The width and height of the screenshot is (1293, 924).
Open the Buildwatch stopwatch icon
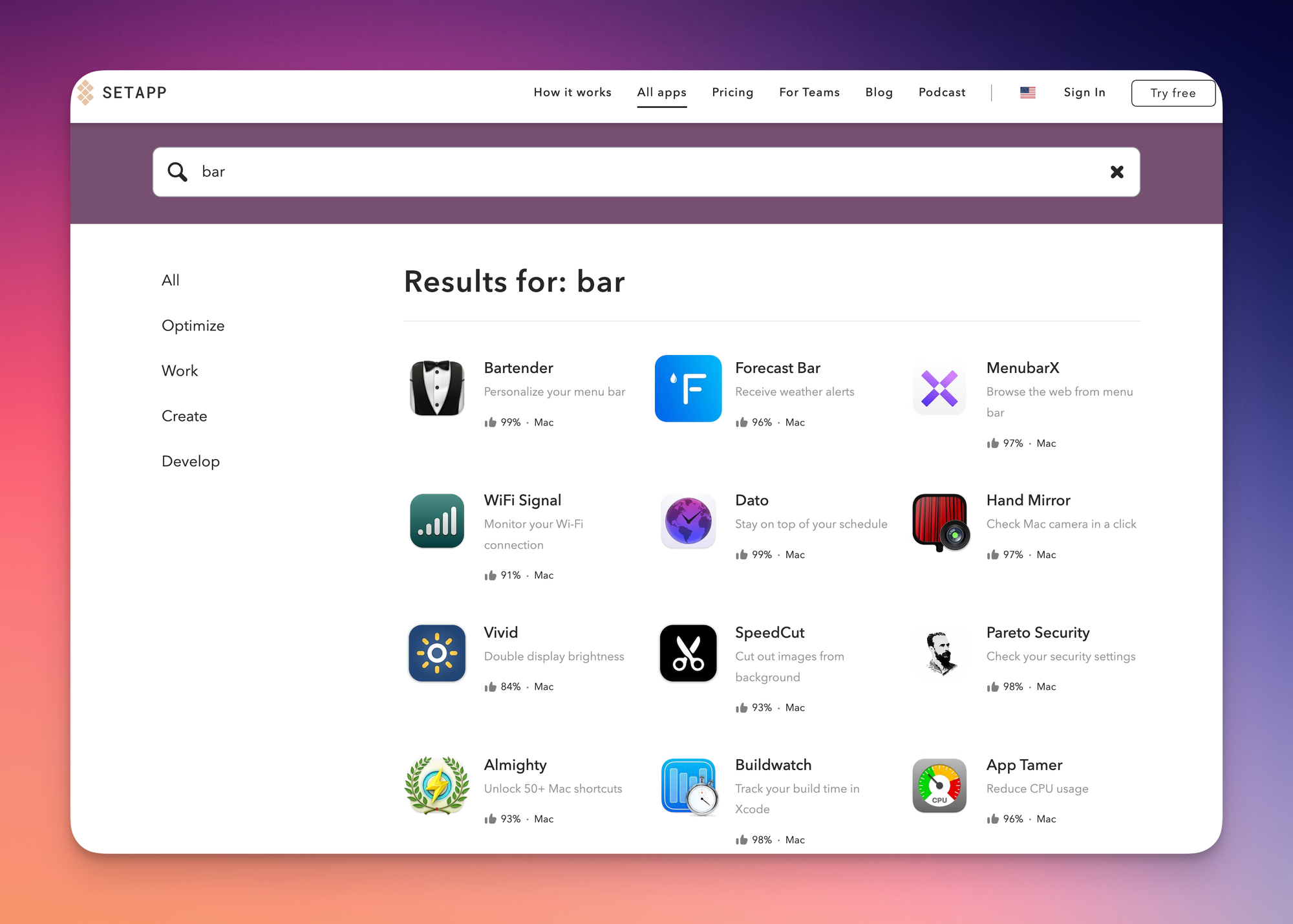(x=688, y=786)
